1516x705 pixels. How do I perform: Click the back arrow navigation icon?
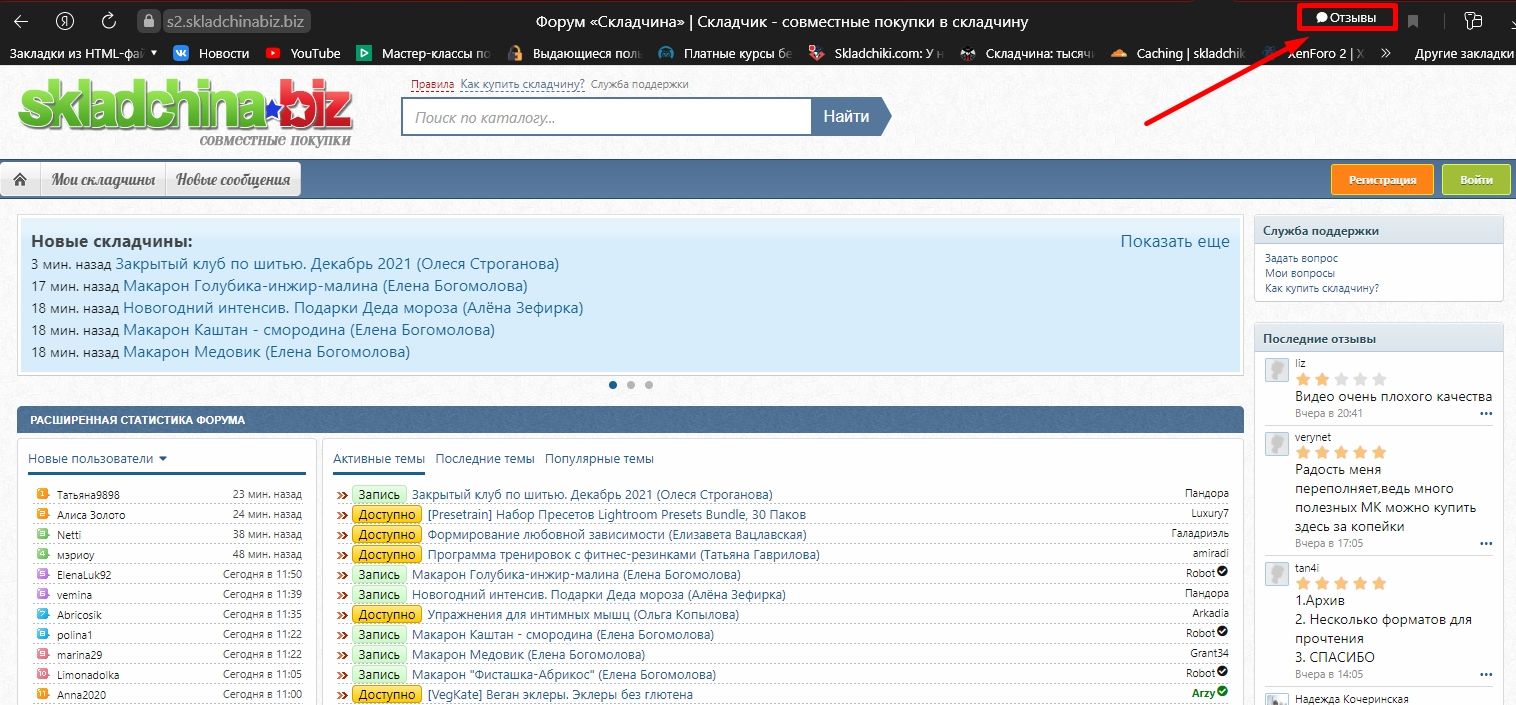21,19
